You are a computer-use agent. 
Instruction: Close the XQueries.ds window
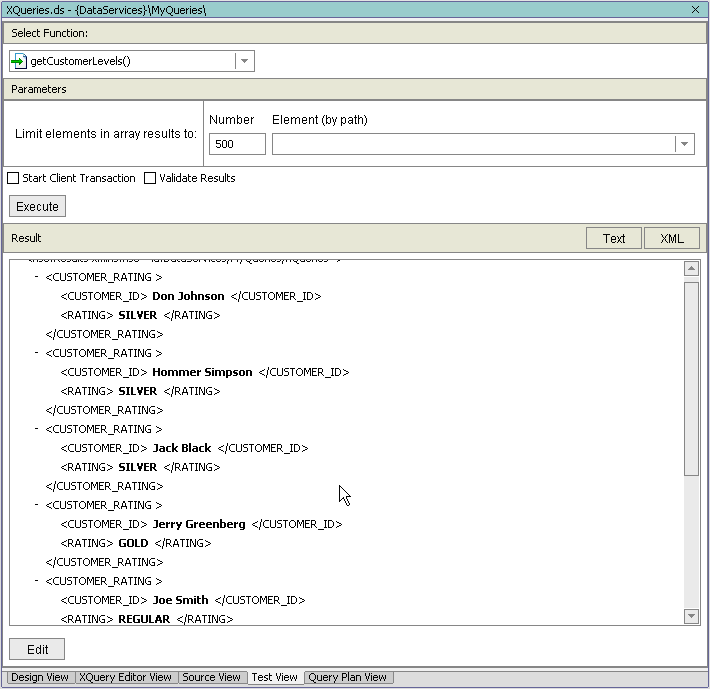coord(696,10)
